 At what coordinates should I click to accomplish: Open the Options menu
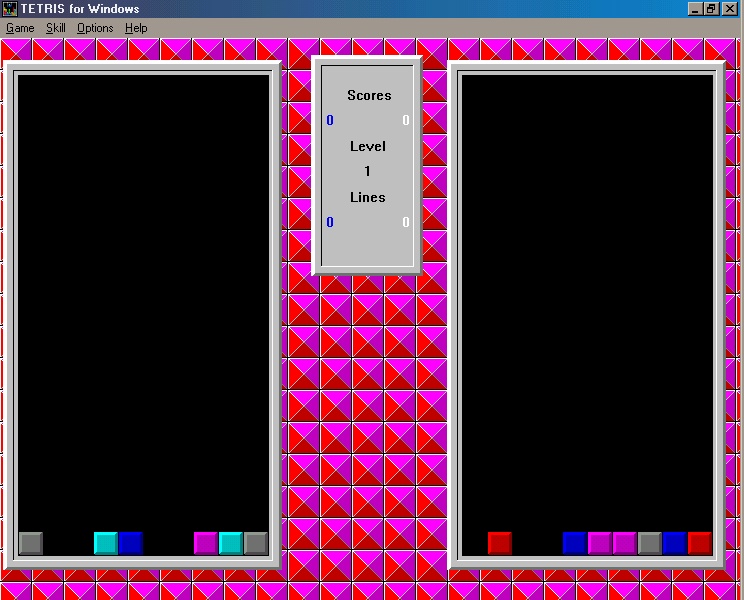tap(95, 28)
